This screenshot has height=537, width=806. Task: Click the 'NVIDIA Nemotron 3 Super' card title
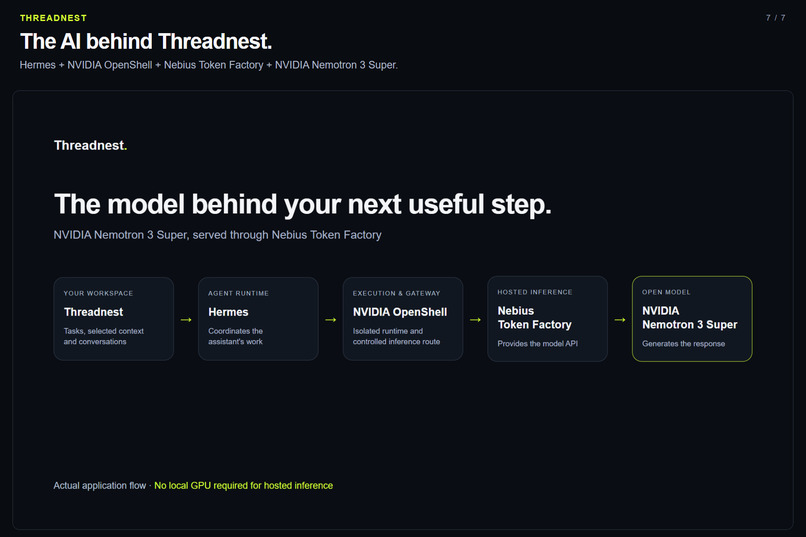pyautogui.click(x=690, y=318)
